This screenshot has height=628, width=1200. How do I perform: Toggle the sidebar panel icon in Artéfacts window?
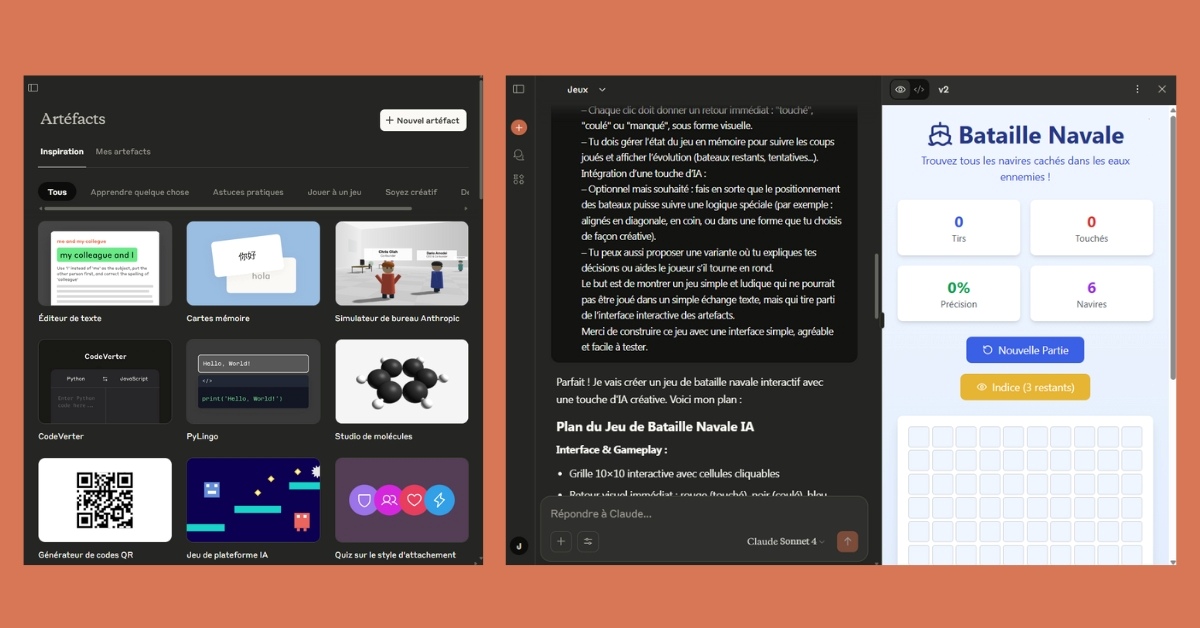coord(33,88)
